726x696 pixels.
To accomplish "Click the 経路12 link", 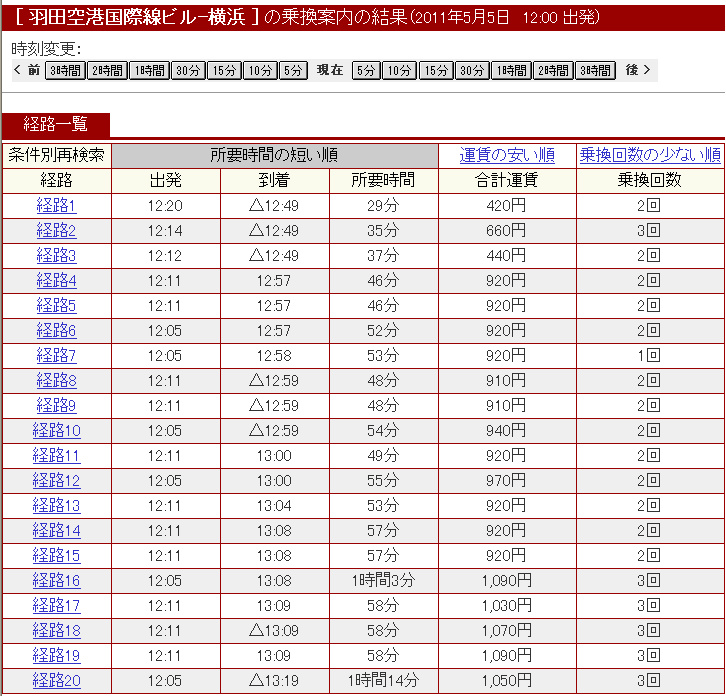I will tap(57, 481).
